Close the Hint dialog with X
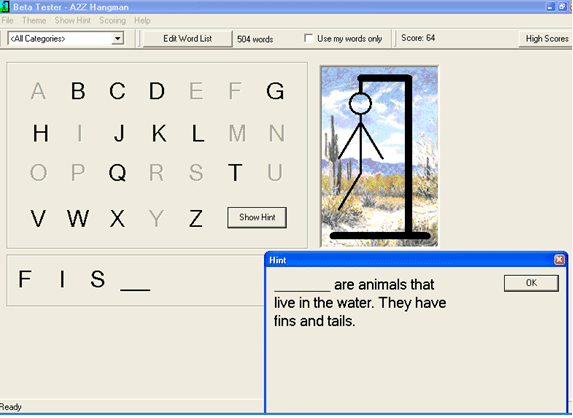Screen dimensions: 573x418 pos(559,260)
